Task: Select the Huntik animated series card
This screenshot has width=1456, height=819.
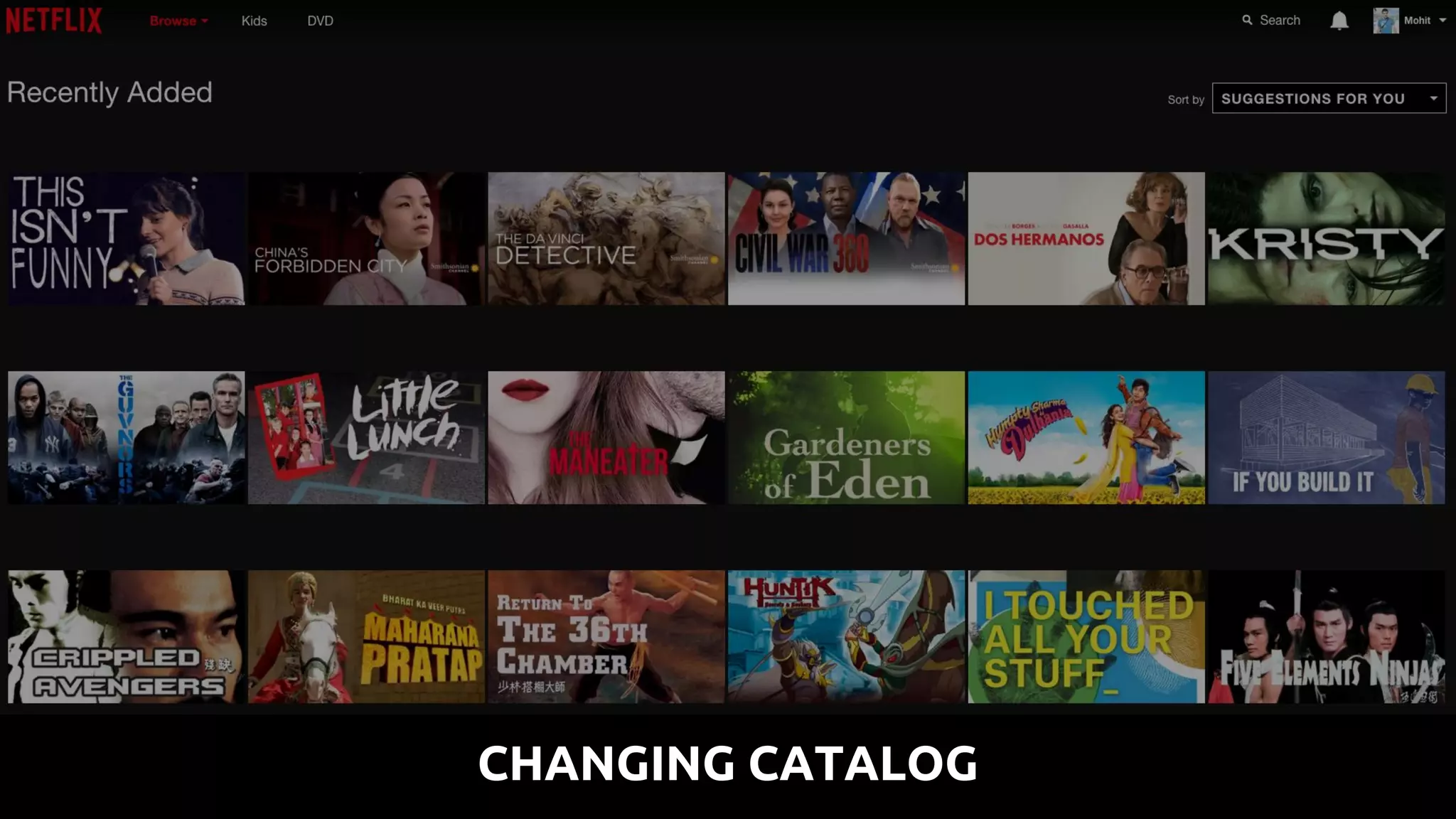Action: tap(846, 637)
